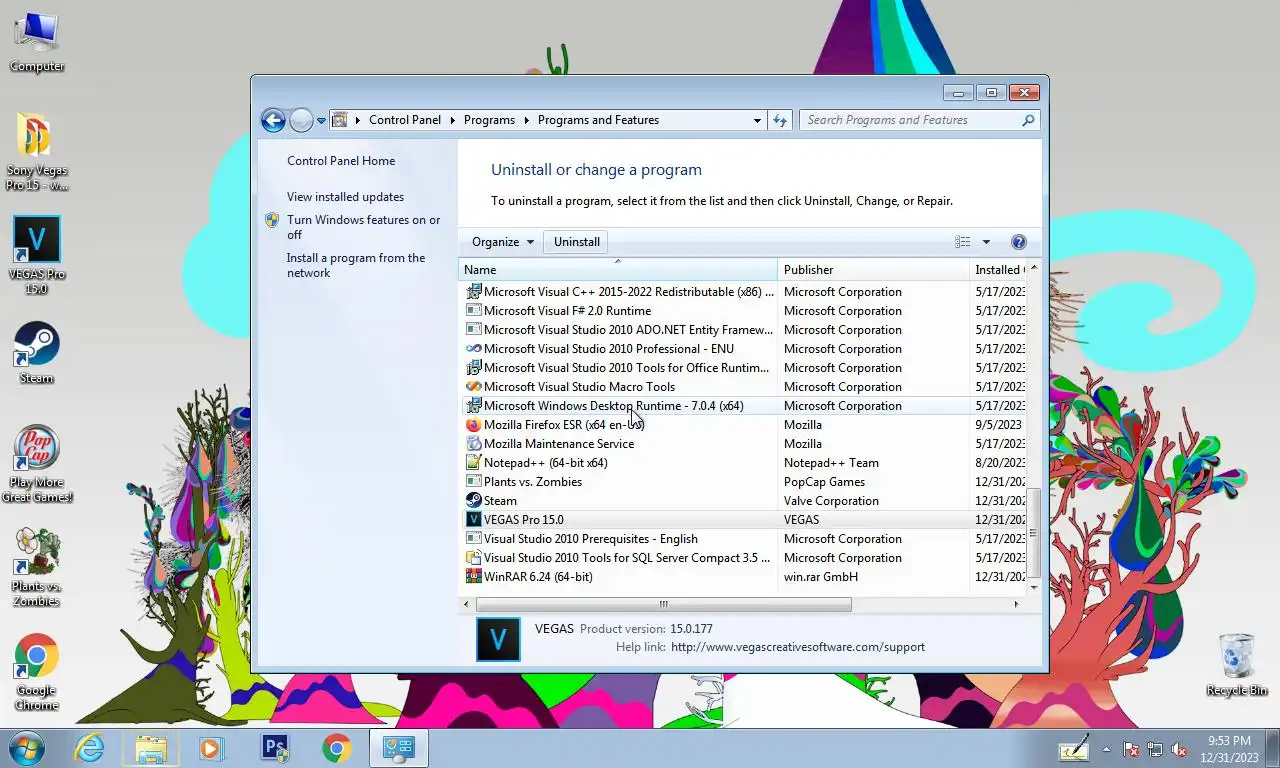Select the Google Chrome desktop shortcut
The image size is (1280, 768).
click(36, 672)
